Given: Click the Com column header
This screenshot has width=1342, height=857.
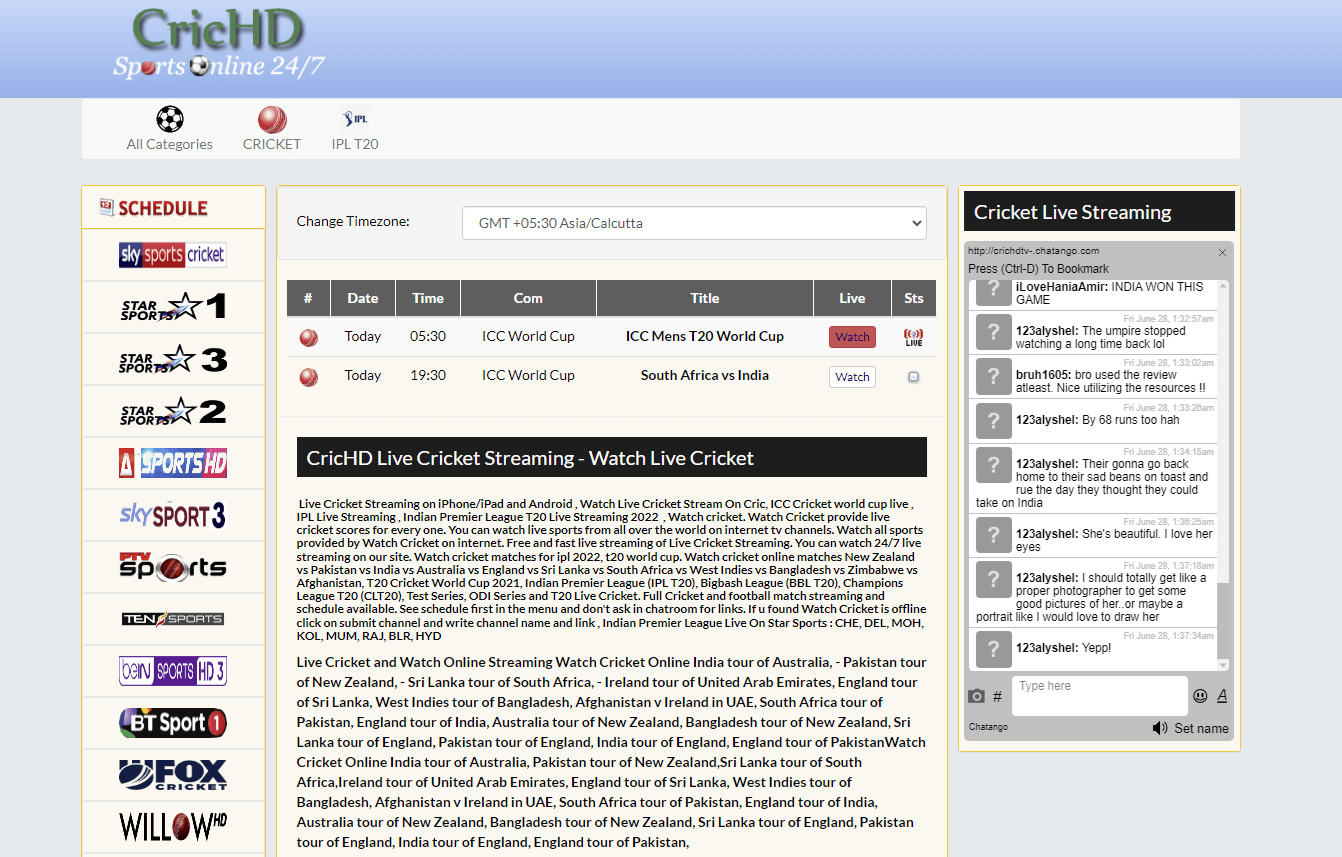Looking at the screenshot, I should pos(528,298).
